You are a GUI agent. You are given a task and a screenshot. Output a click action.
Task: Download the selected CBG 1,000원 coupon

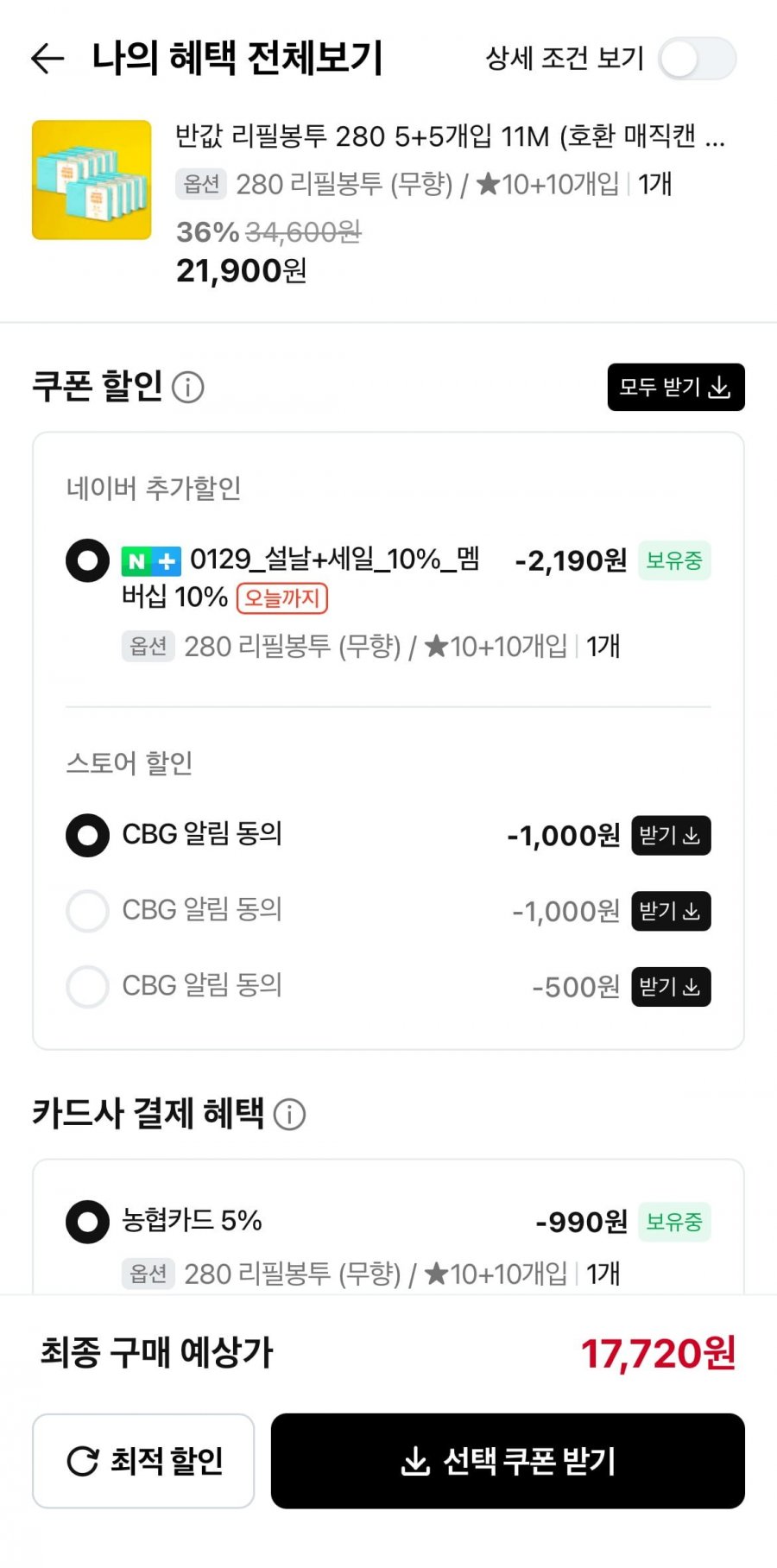point(671,835)
